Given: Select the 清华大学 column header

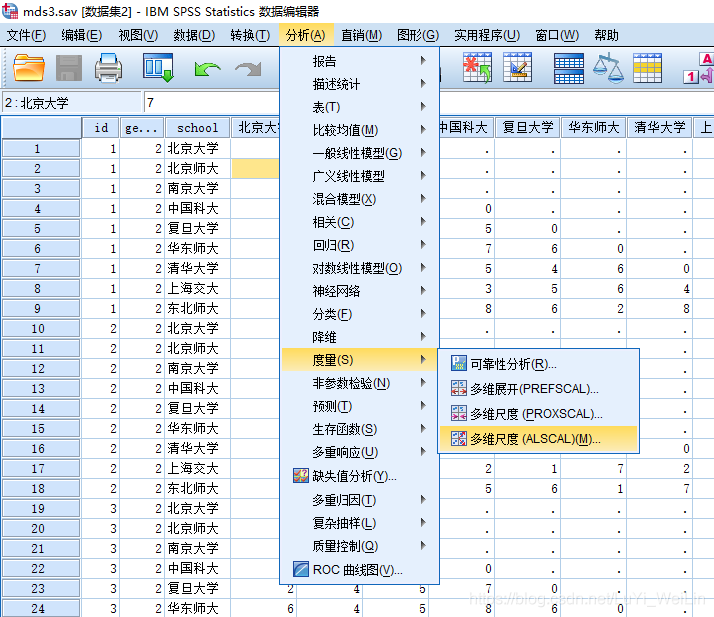Looking at the screenshot, I should pos(660,127).
